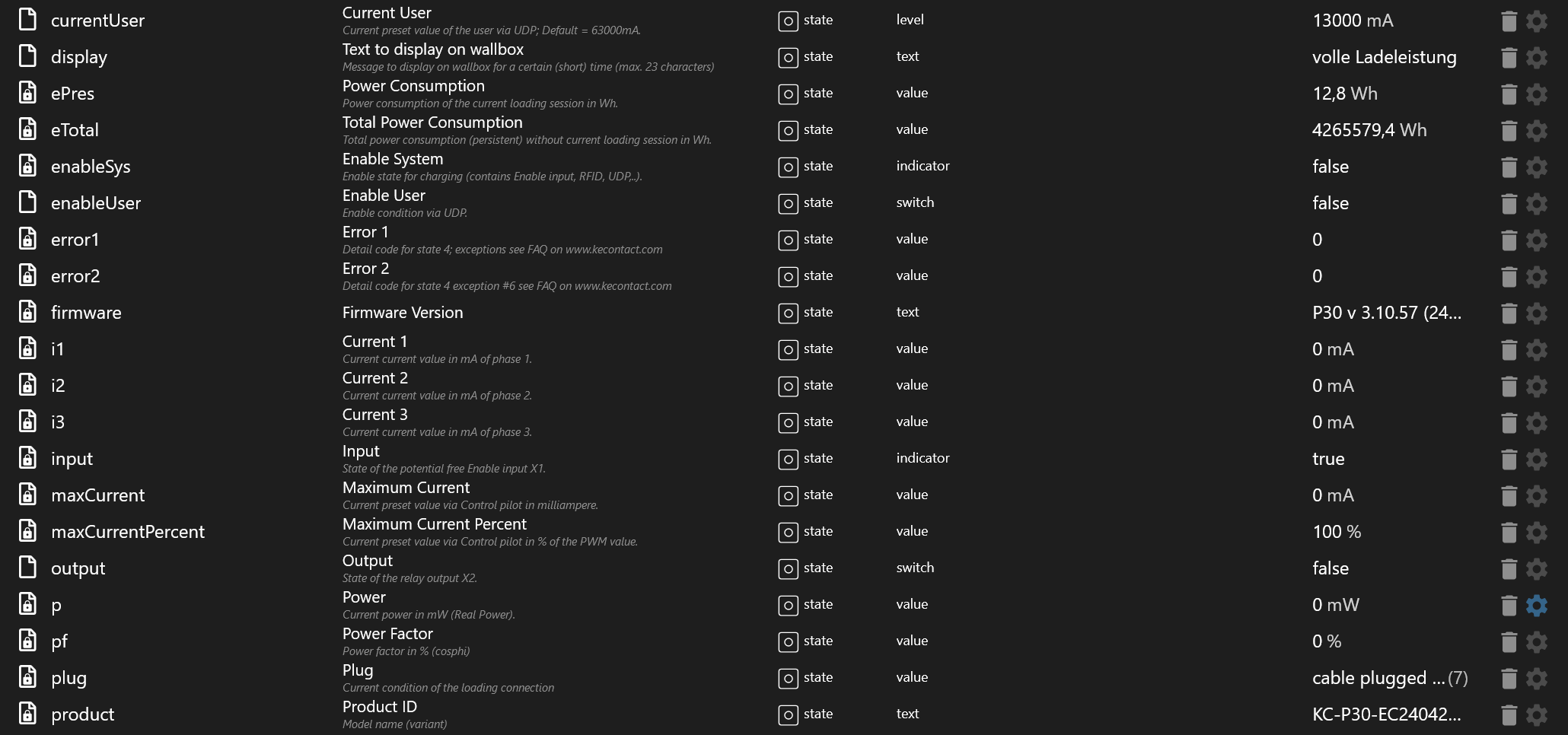Click the file icon beside display
Screen dimensions: 1568x735
click(27, 57)
